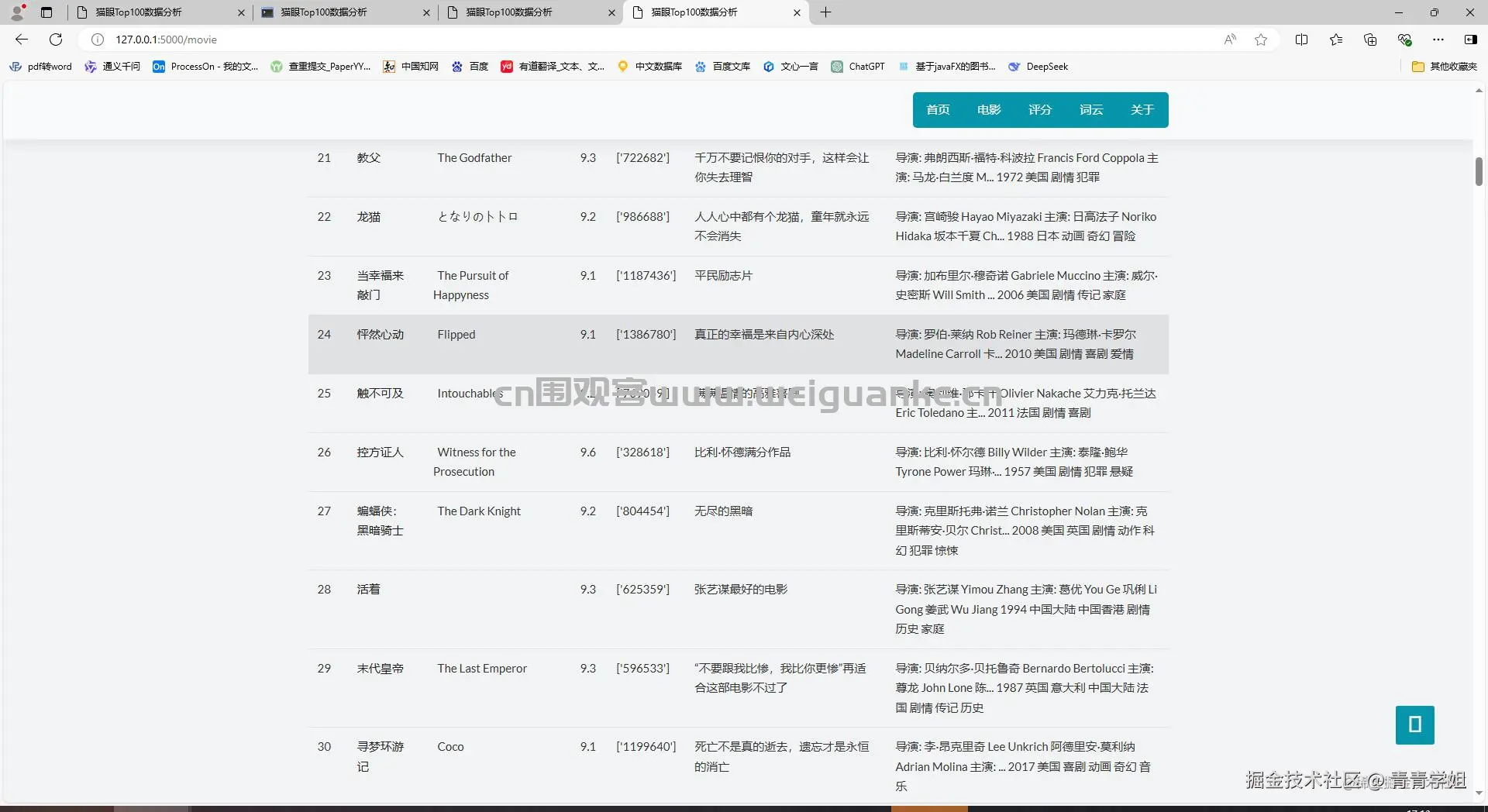
Task: Open browser essentials heart icon
Action: (1404, 40)
